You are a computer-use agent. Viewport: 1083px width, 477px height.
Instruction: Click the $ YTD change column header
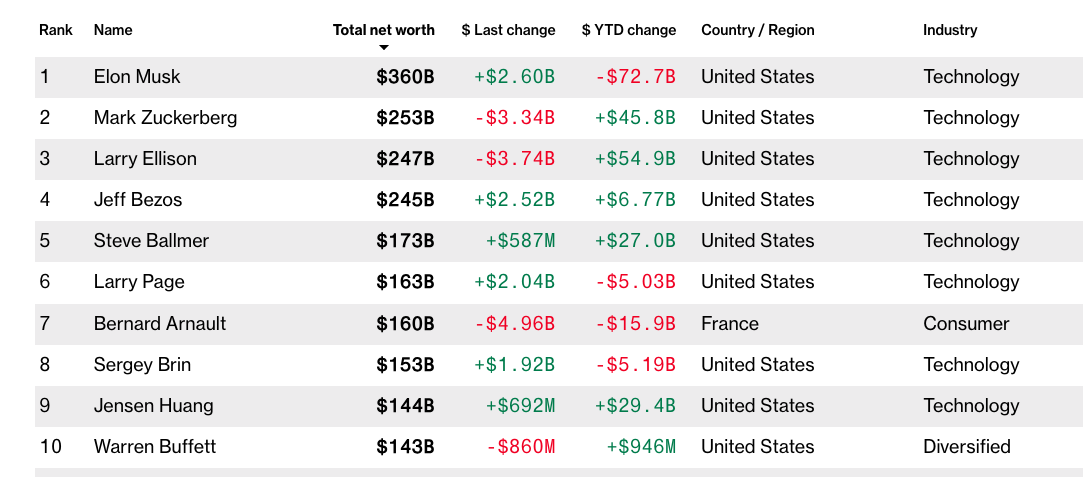point(628,30)
